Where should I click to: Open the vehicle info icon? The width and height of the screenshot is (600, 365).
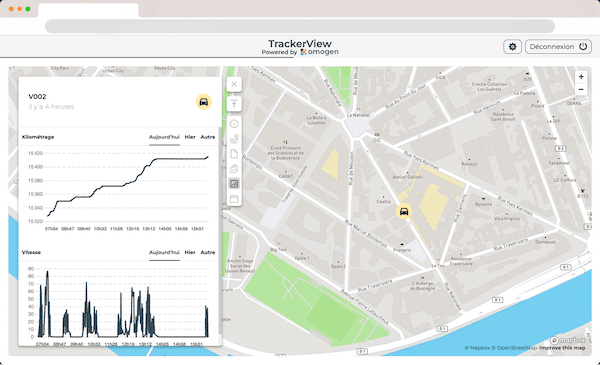coord(234,124)
